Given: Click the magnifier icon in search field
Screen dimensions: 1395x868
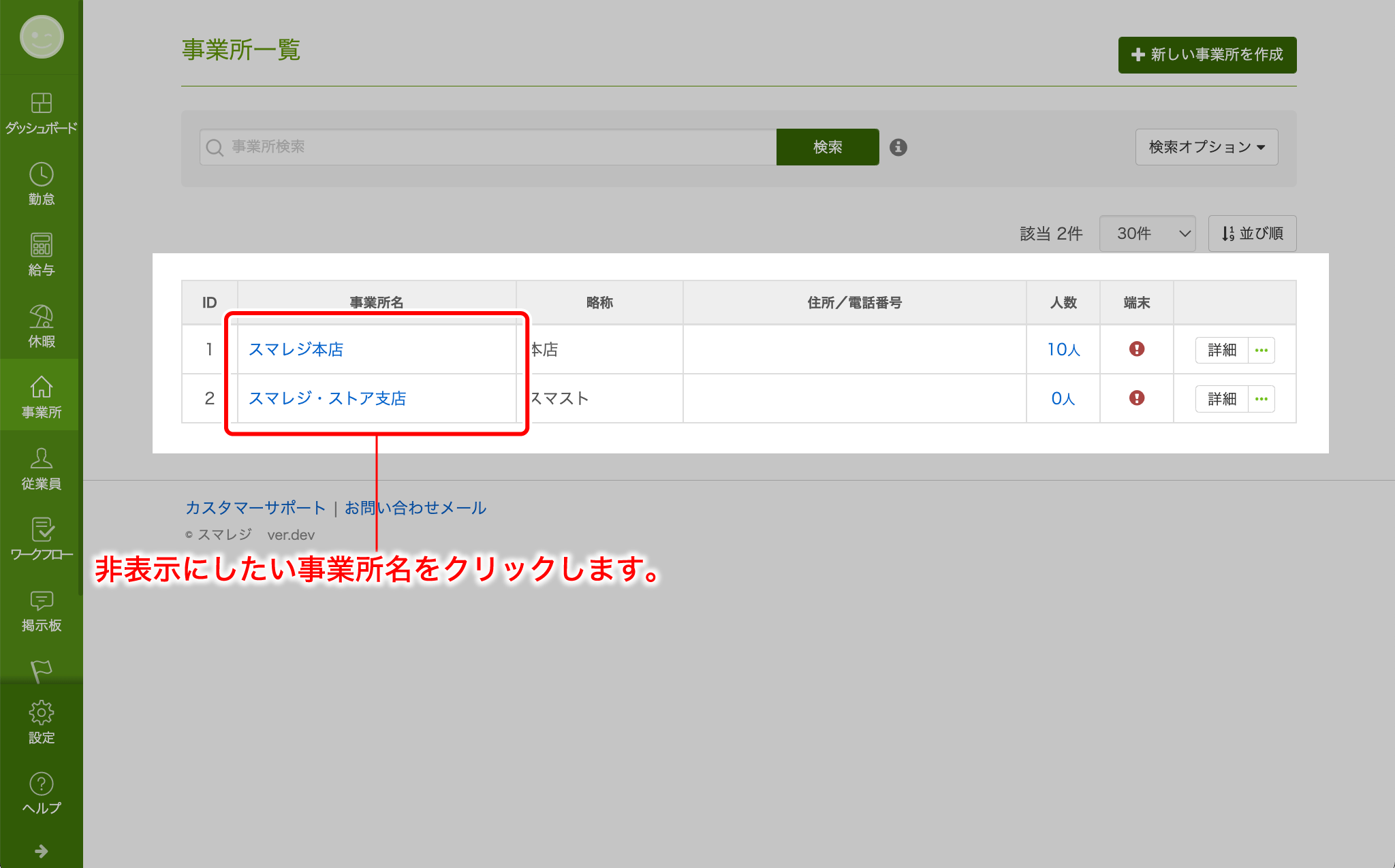Looking at the screenshot, I should (x=215, y=147).
